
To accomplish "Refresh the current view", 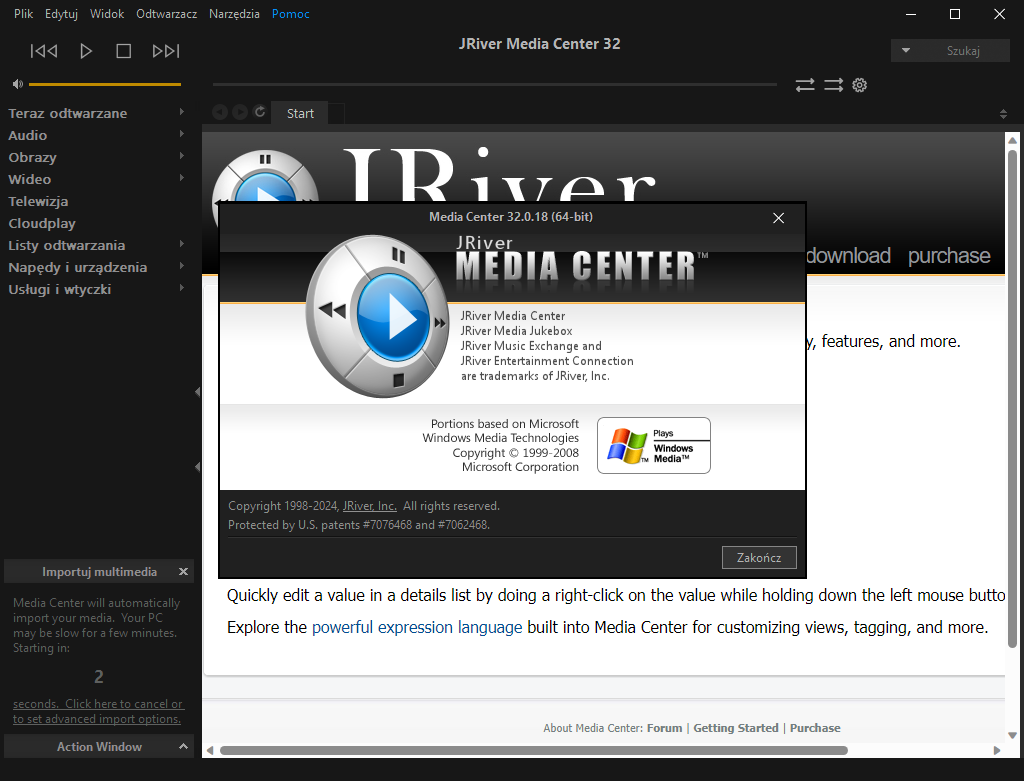I will pyautogui.click(x=260, y=112).
